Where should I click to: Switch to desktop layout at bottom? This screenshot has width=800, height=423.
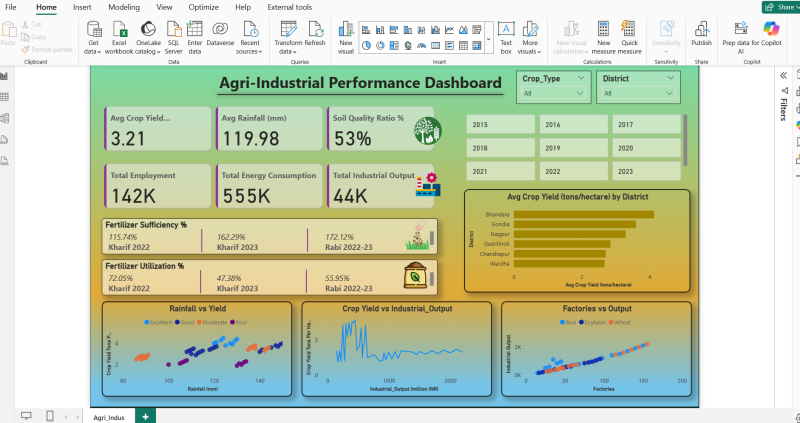26,416
